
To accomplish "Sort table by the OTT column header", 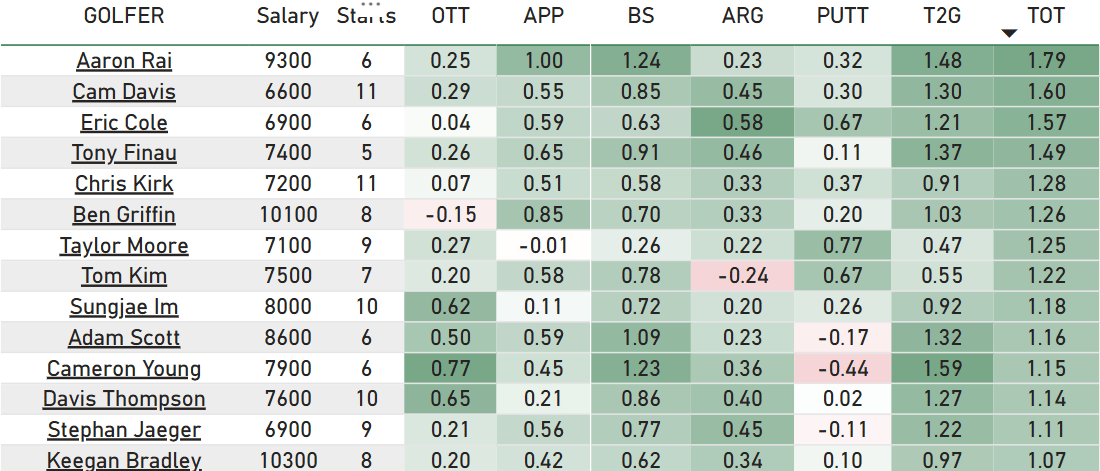I will pos(450,15).
